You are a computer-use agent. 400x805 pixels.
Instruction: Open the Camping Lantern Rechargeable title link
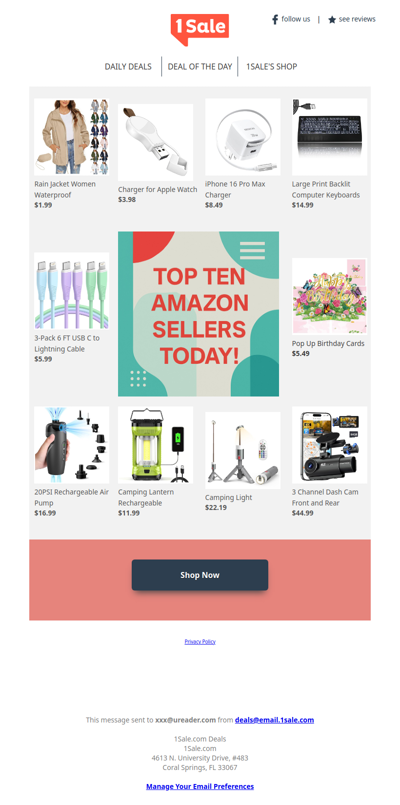click(x=146, y=497)
